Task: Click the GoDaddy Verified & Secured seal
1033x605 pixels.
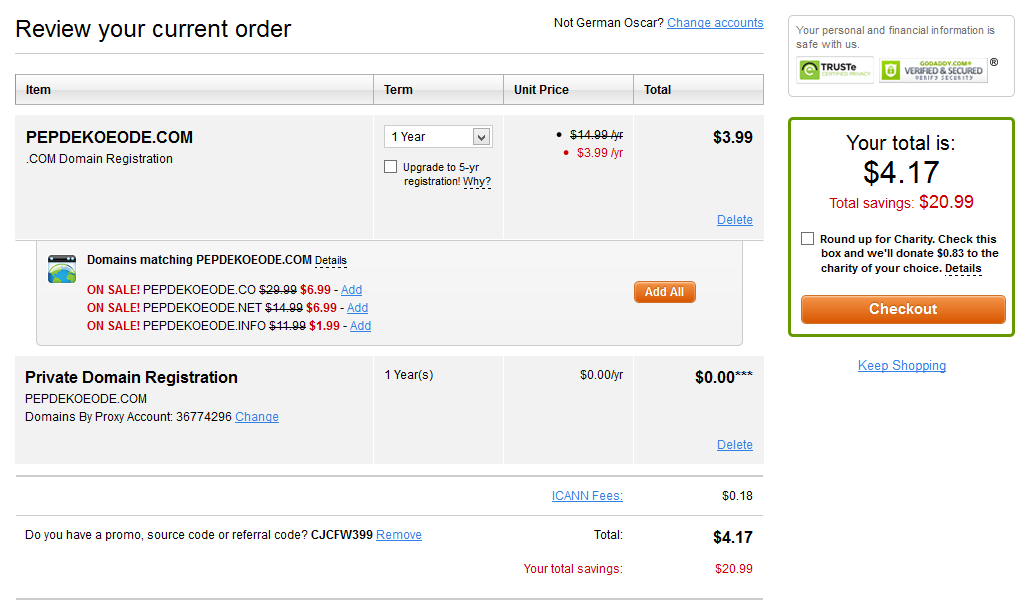Action: point(933,70)
